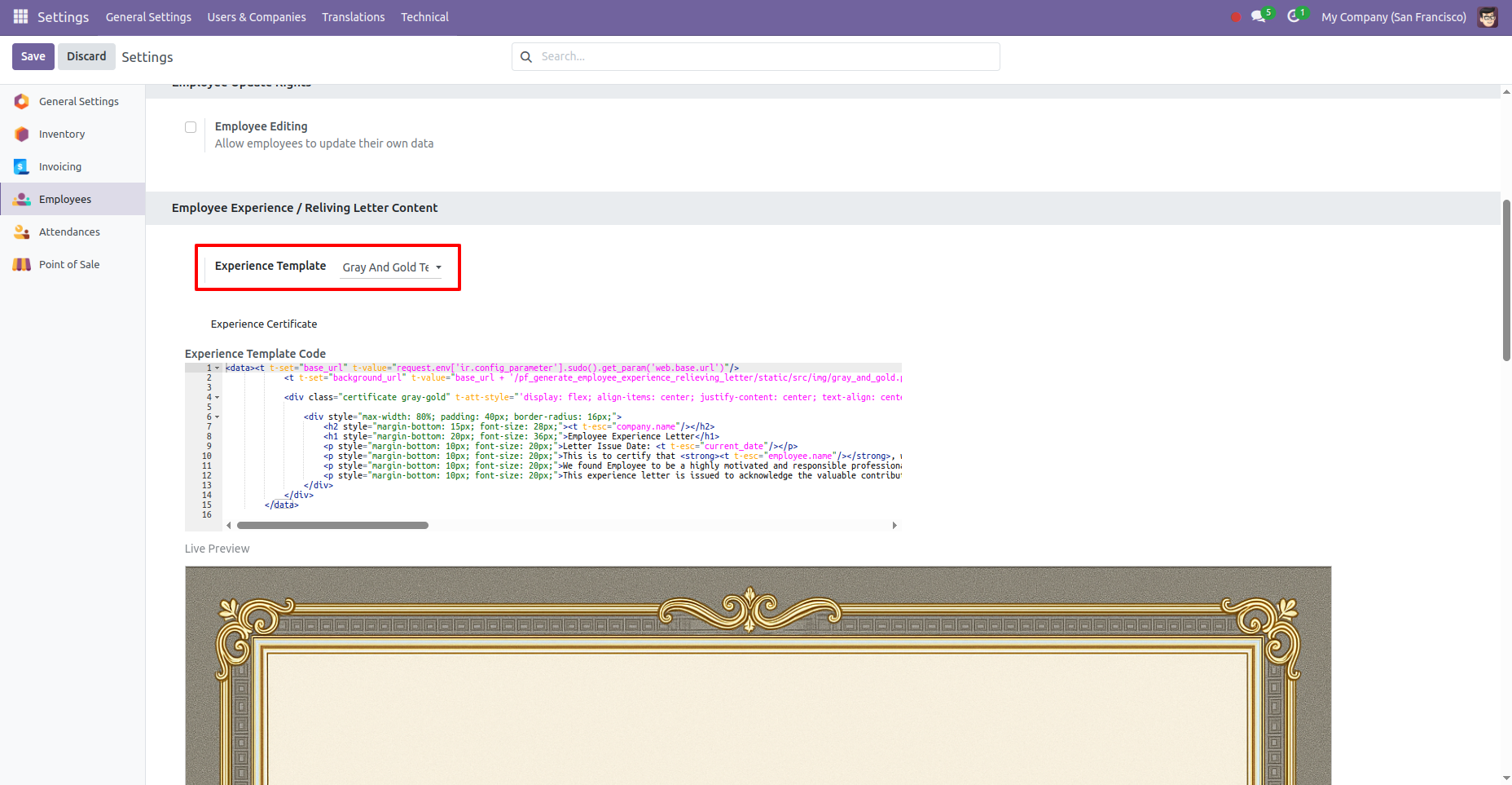1512x785 pixels.
Task: Collapse code fold arrow on line 4
Action: (218, 398)
